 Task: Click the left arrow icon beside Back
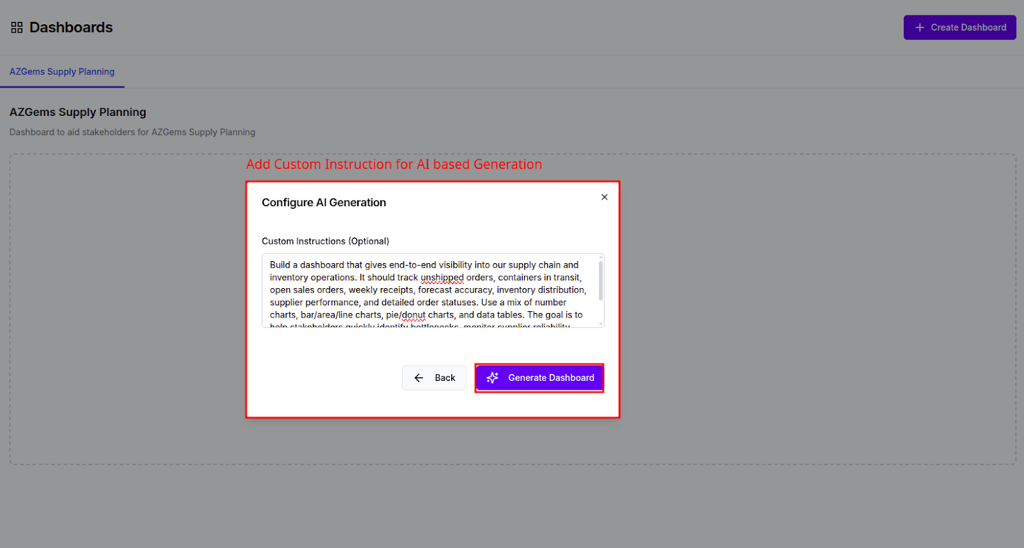[419, 378]
